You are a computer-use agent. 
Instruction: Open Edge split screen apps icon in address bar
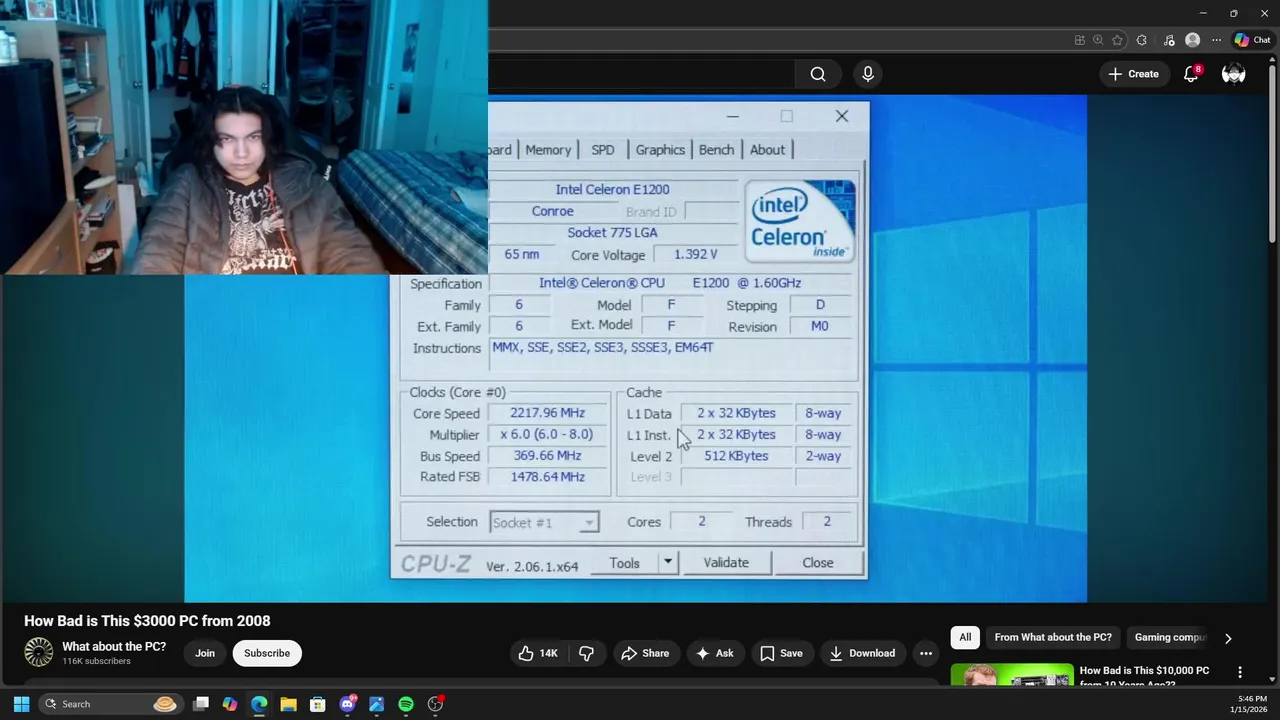click(1079, 40)
